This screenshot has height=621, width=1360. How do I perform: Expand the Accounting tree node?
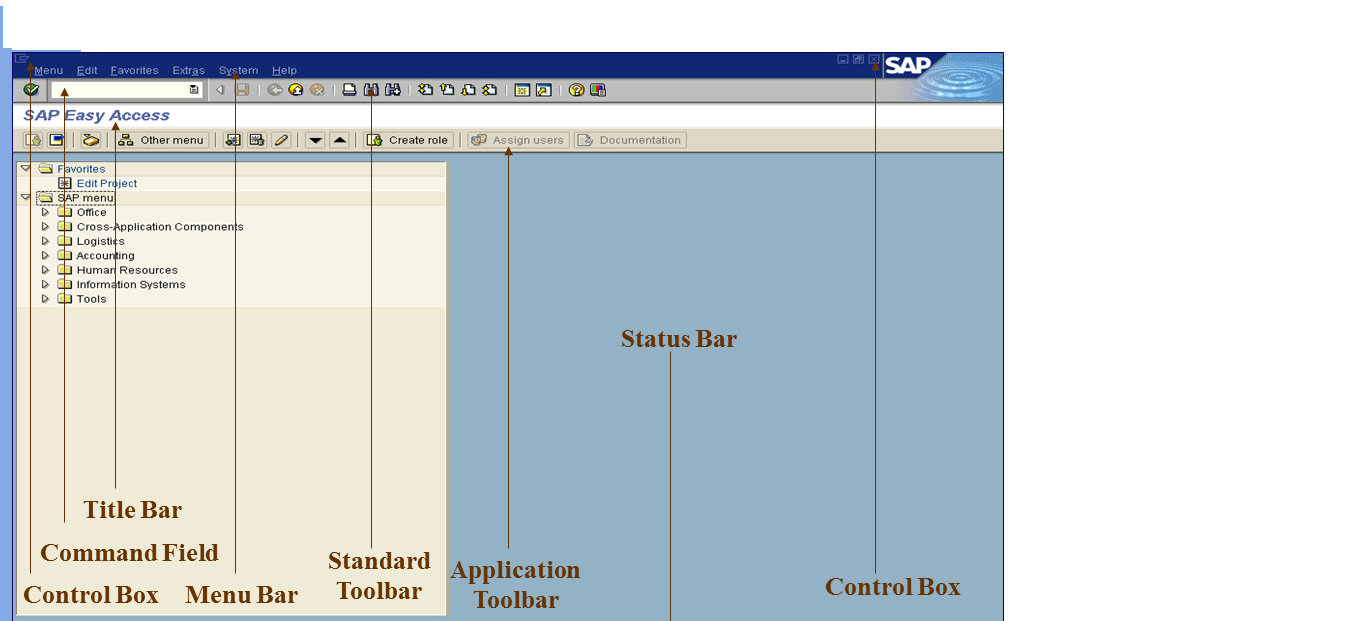point(45,255)
